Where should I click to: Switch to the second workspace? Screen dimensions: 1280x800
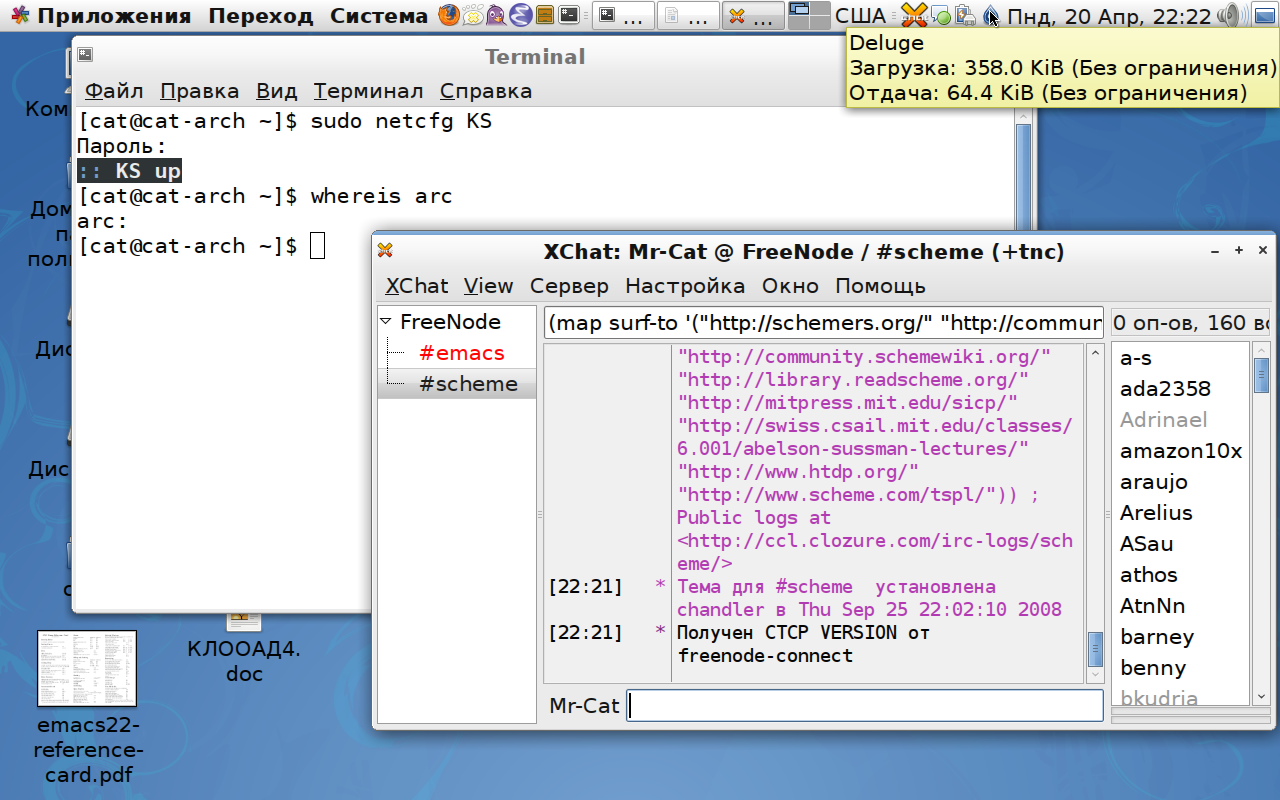[x=820, y=9]
